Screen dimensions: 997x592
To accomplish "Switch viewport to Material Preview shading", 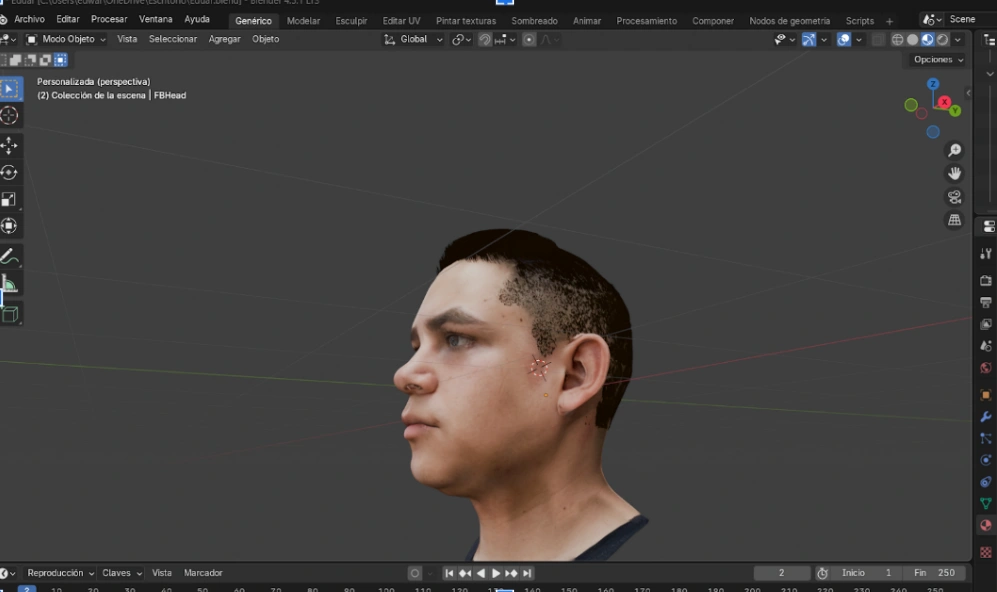I will pos(926,38).
